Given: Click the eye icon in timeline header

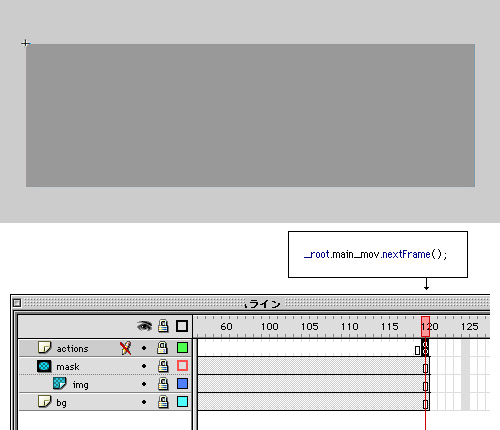Looking at the screenshot, I should [144, 326].
